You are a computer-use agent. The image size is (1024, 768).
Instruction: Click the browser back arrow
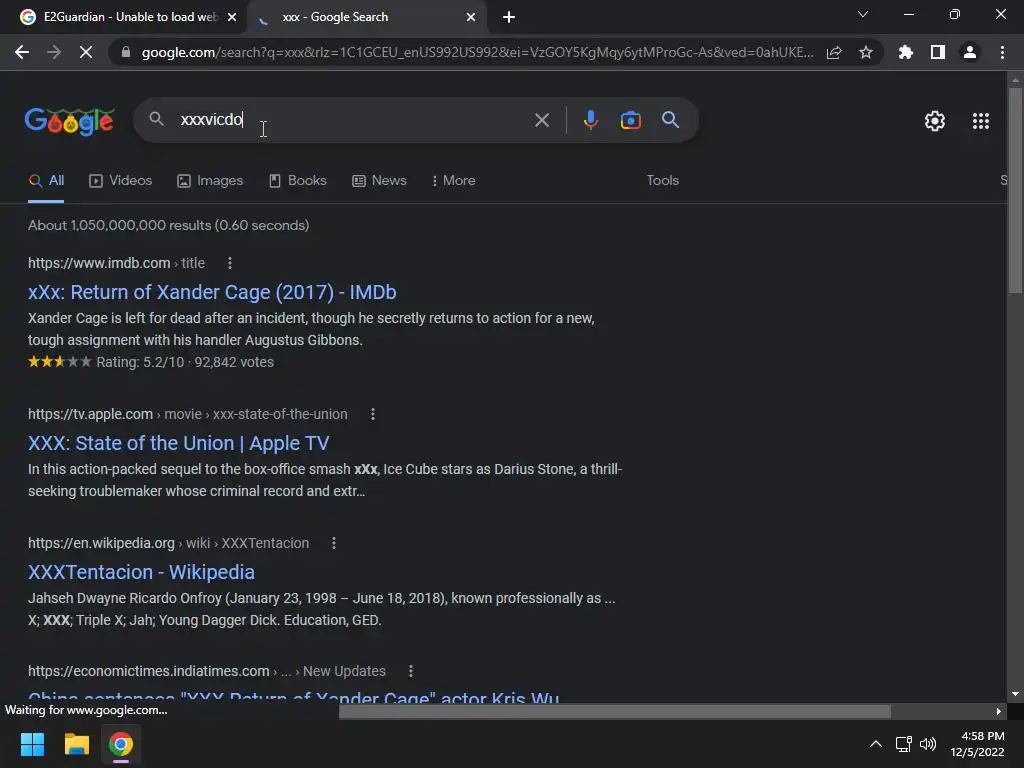[x=22, y=52]
